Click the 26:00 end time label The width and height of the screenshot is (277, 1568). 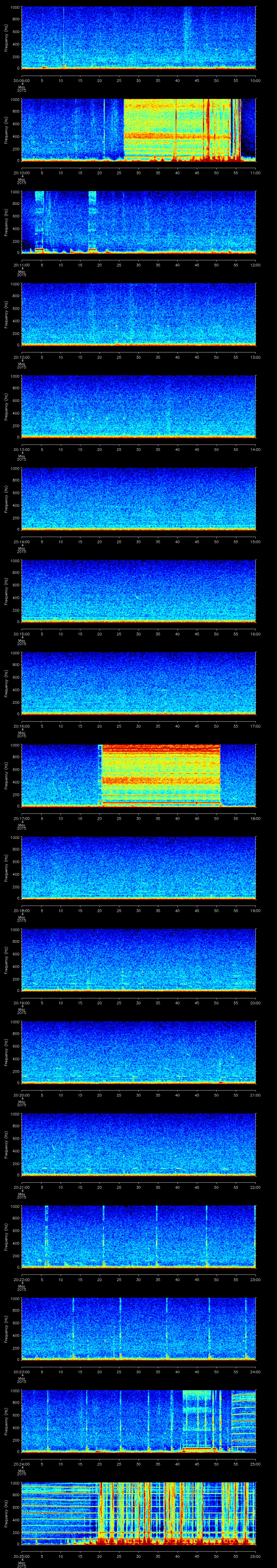pos(255,1556)
